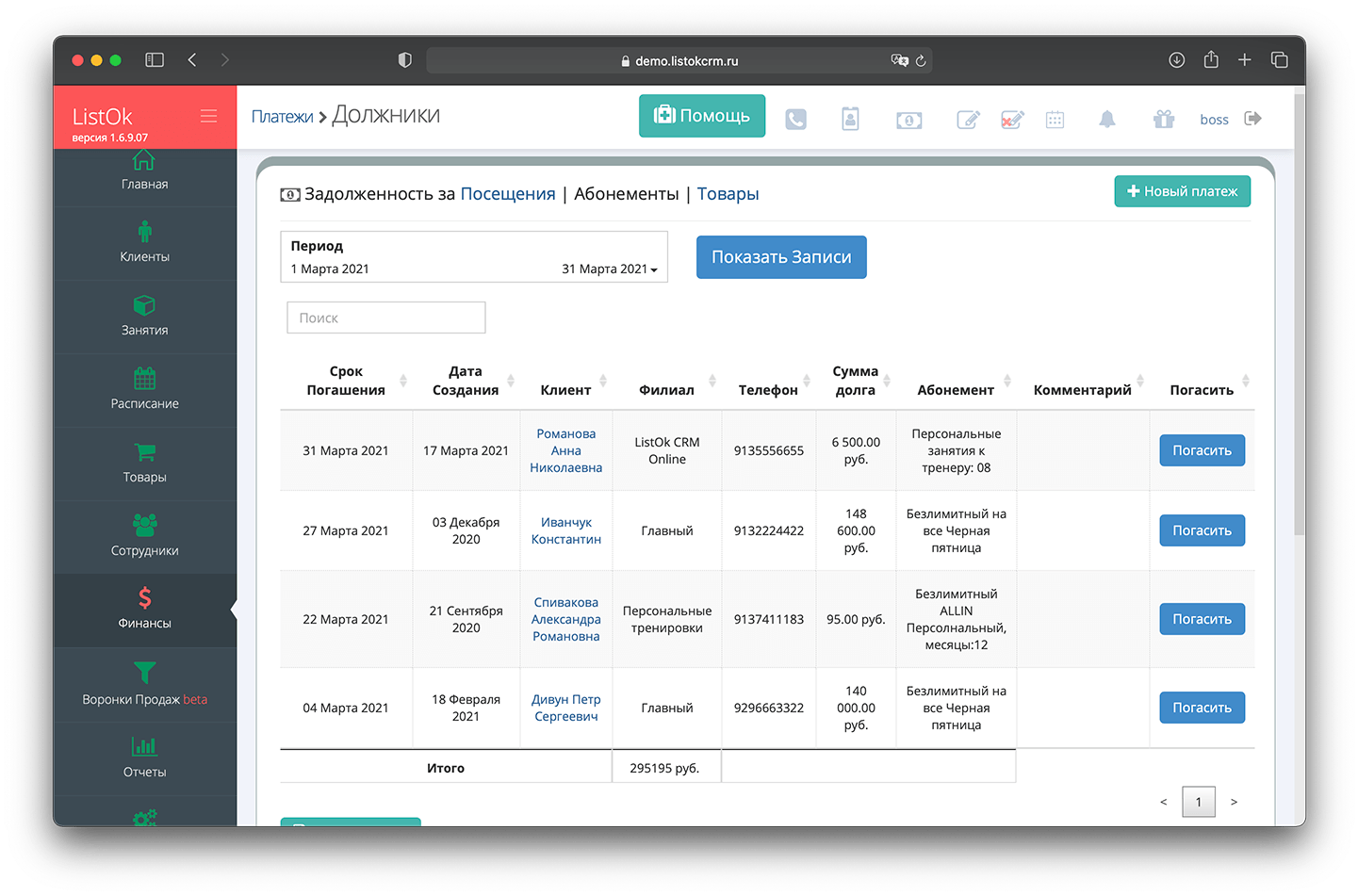Click the gift icon in the toolbar
This screenshot has height=896, width=1358.
pyautogui.click(x=1164, y=119)
